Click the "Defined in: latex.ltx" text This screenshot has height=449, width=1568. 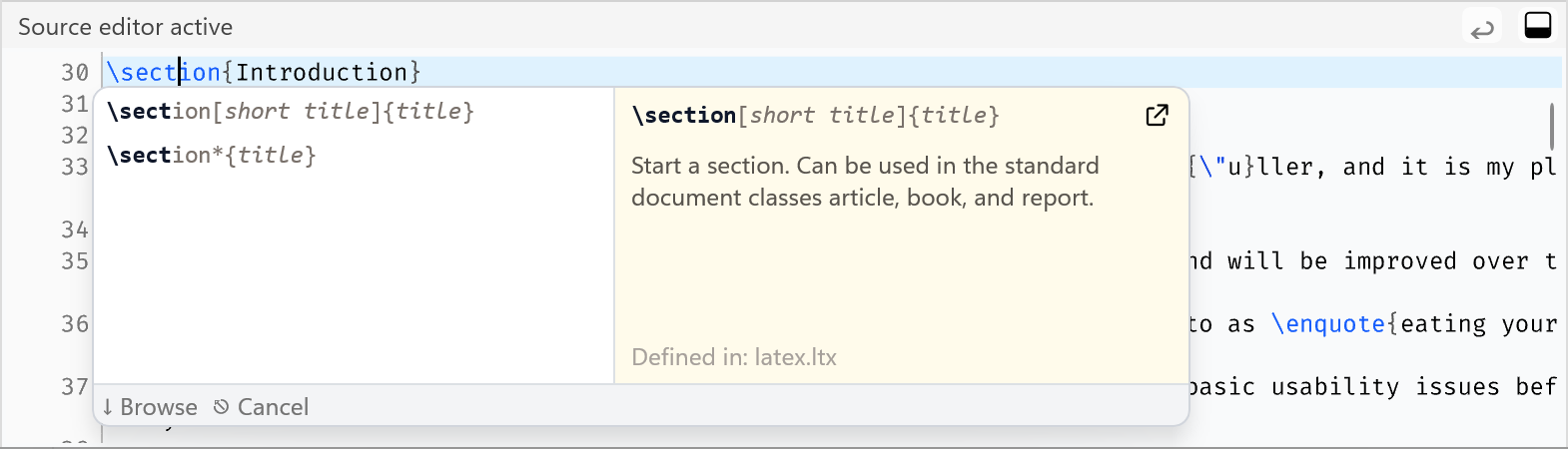(x=734, y=357)
